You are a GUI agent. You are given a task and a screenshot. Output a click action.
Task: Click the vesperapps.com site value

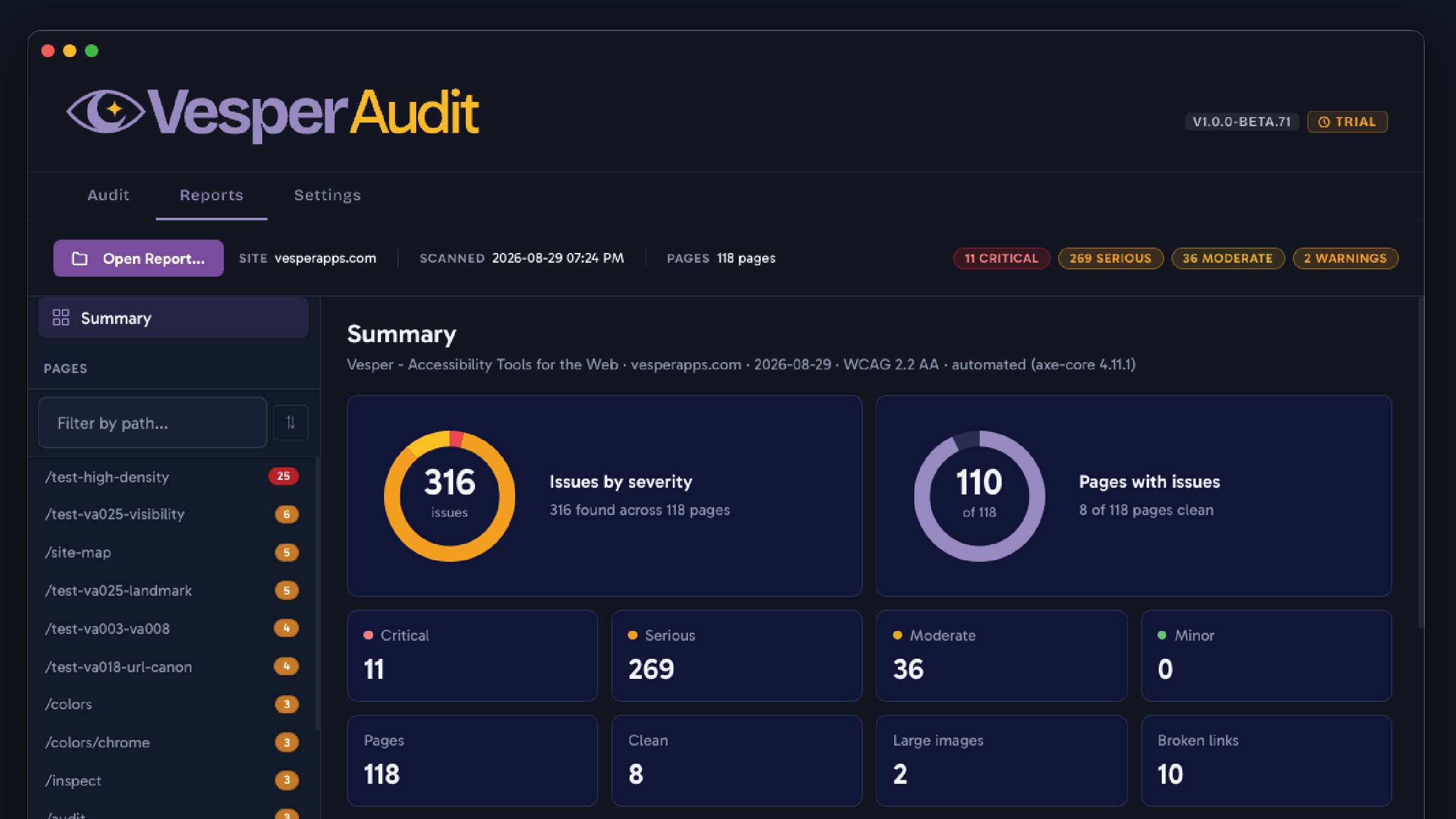tap(325, 258)
